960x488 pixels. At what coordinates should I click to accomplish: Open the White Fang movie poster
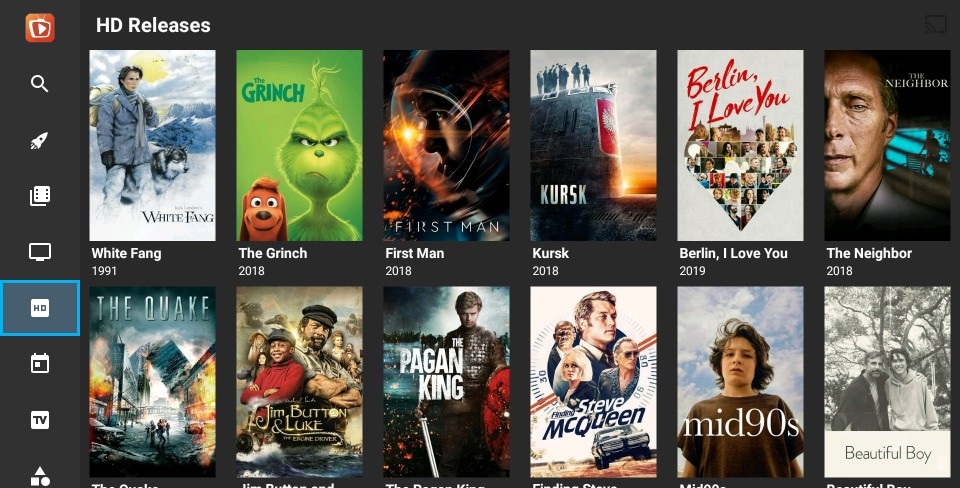tap(152, 145)
